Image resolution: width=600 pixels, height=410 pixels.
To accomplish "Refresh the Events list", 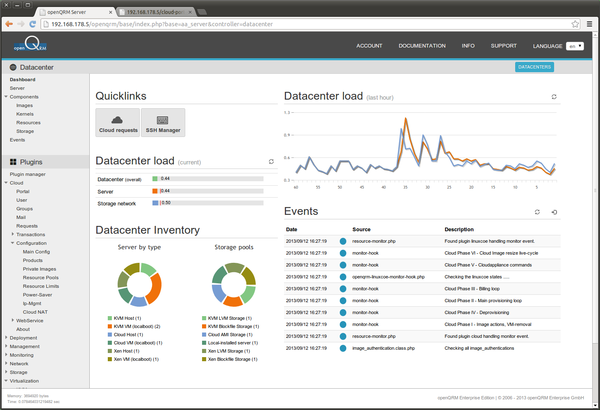I will point(537,212).
